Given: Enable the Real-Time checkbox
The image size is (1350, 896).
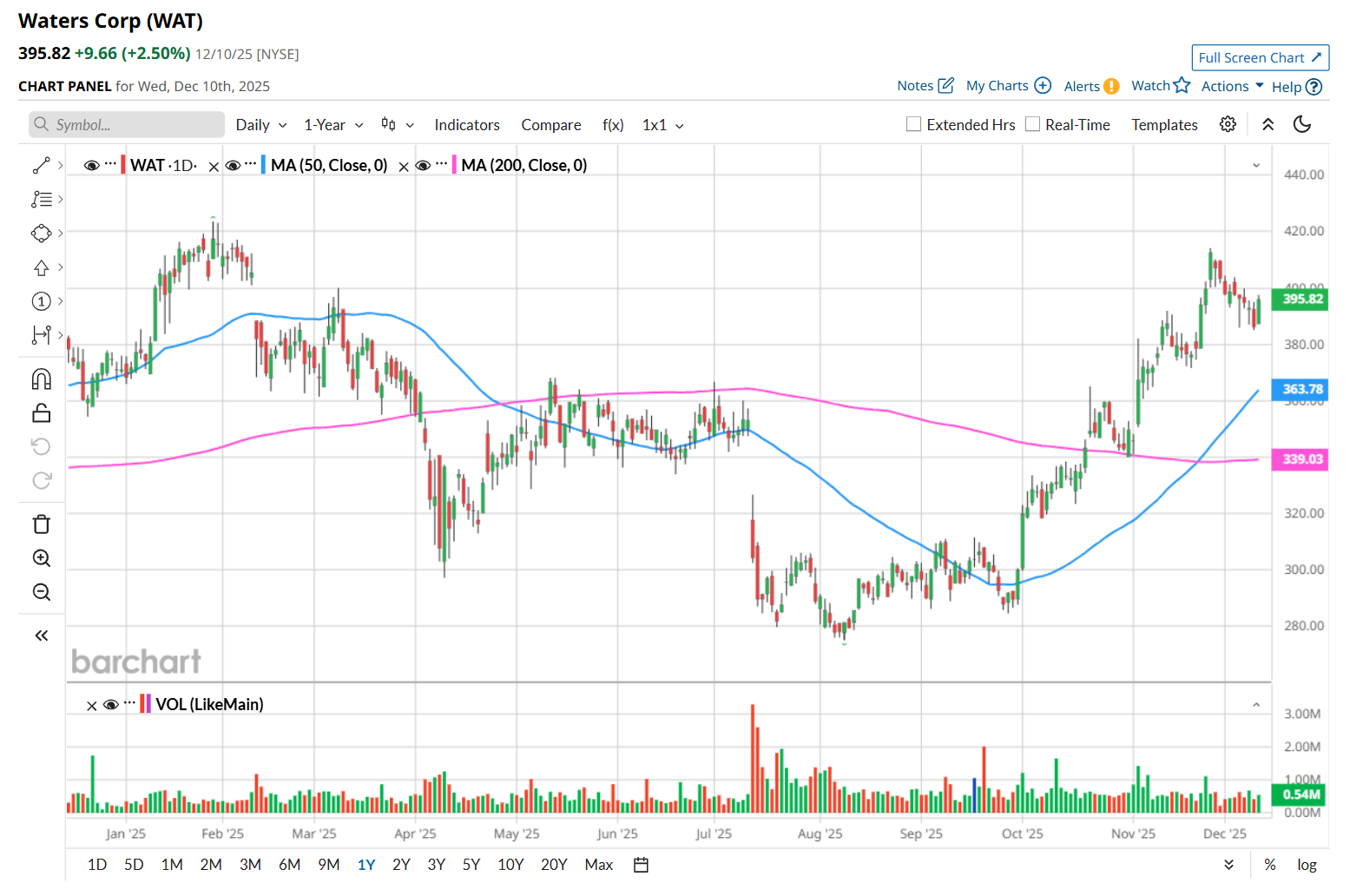Looking at the screenshot, I should coord(1032,124).
